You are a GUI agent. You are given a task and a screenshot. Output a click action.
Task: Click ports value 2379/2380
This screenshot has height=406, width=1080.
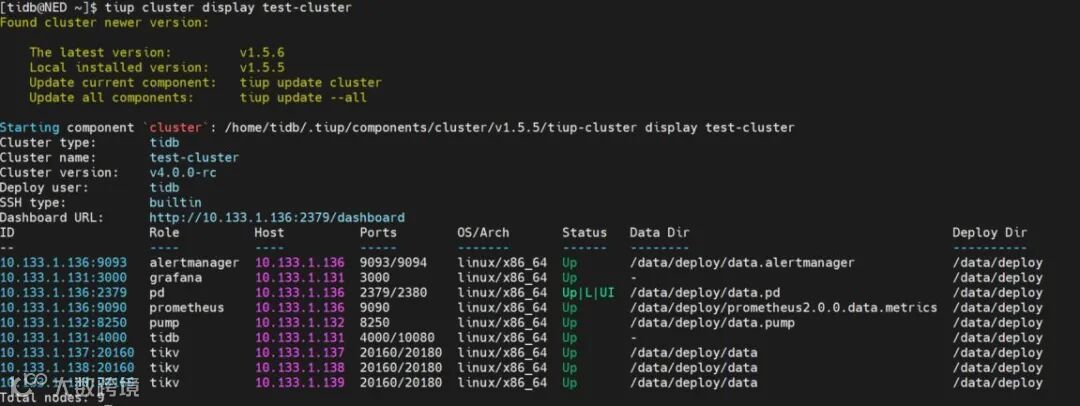tap(393, 293)
